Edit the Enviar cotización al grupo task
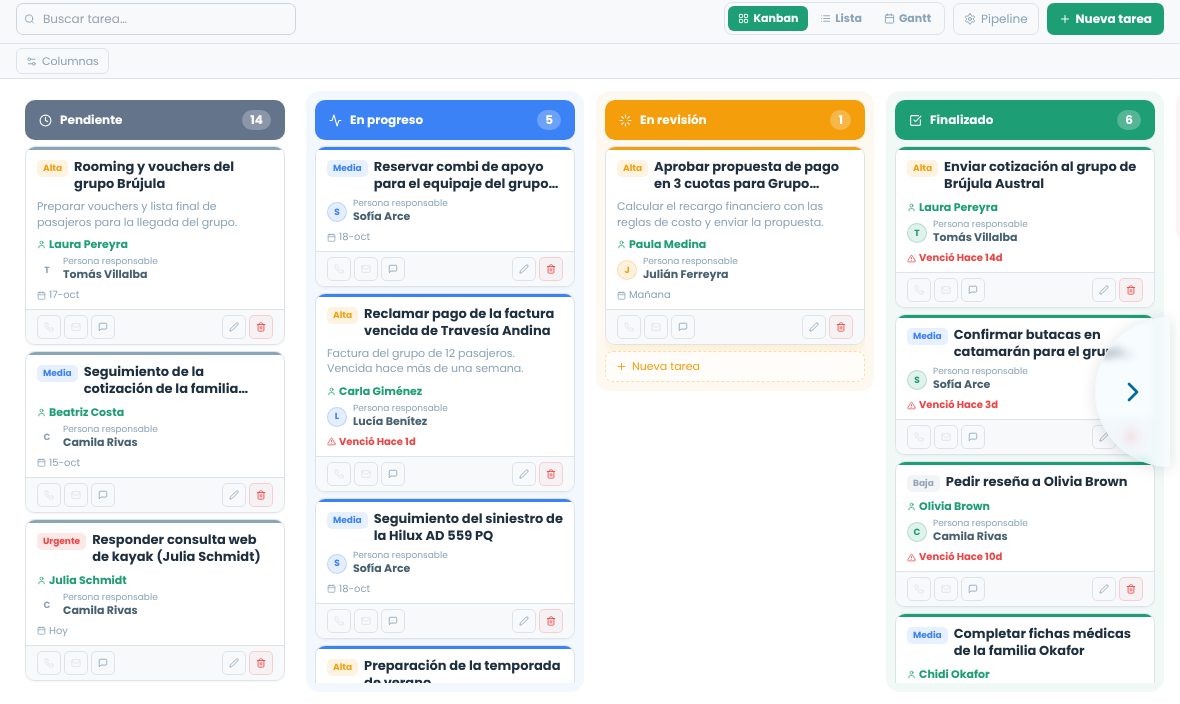Screen dimensions: 1180x704 (x=1103, y=290)
